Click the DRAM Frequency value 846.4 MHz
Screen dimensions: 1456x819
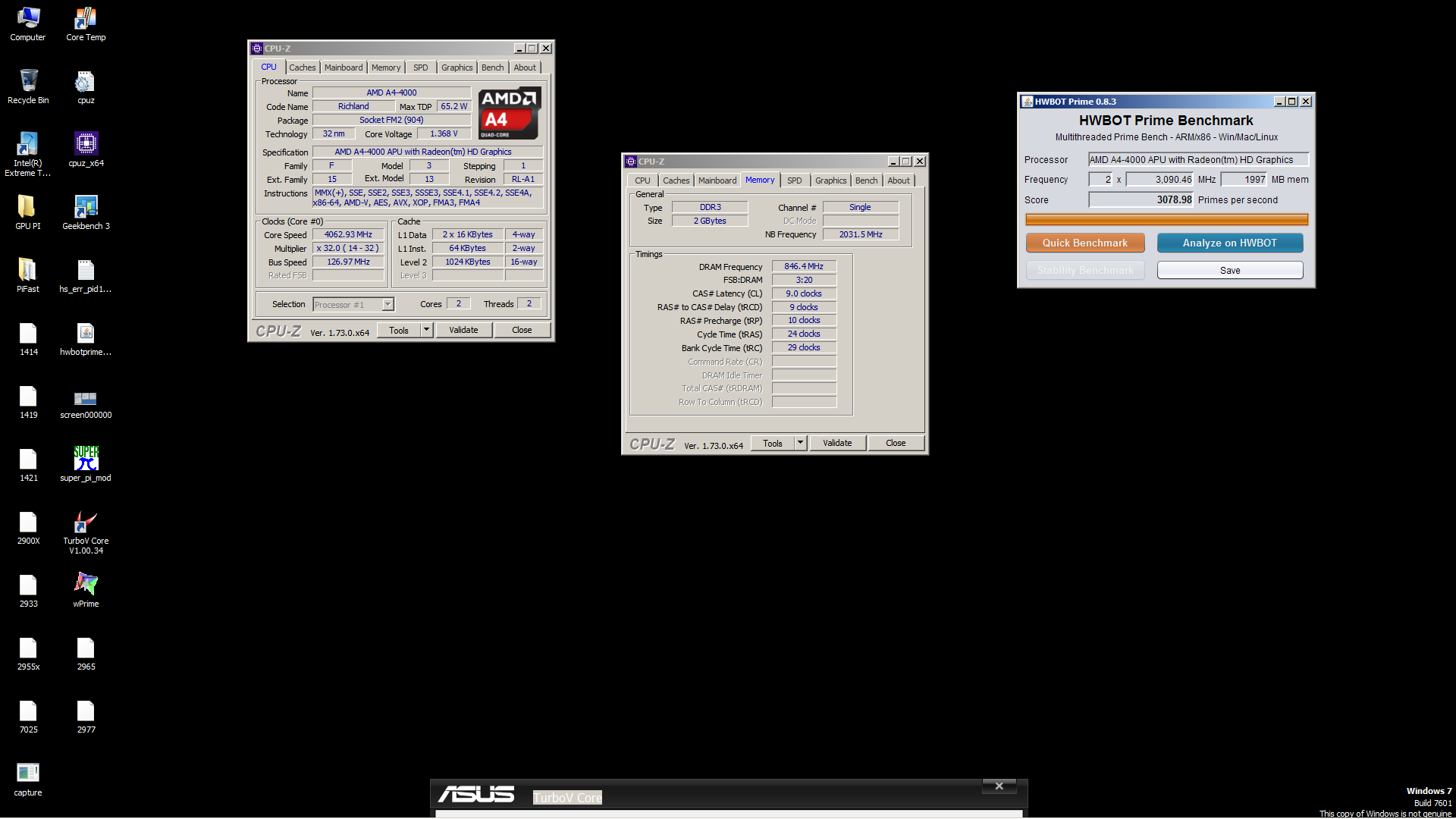click(x=804, y=266)
